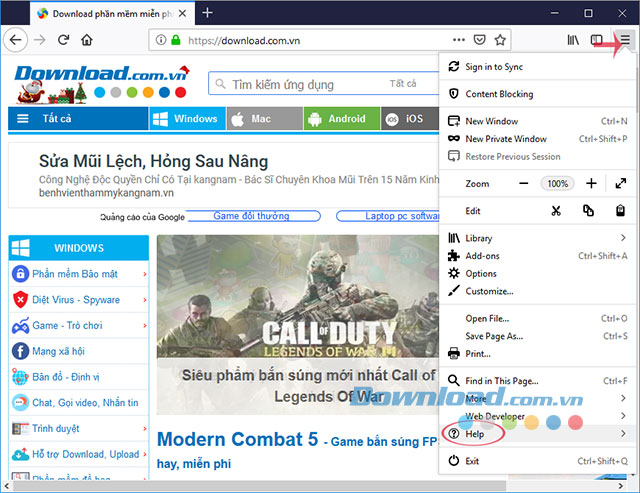
Task: Choose New Window from menu
Action: (537, 121)
